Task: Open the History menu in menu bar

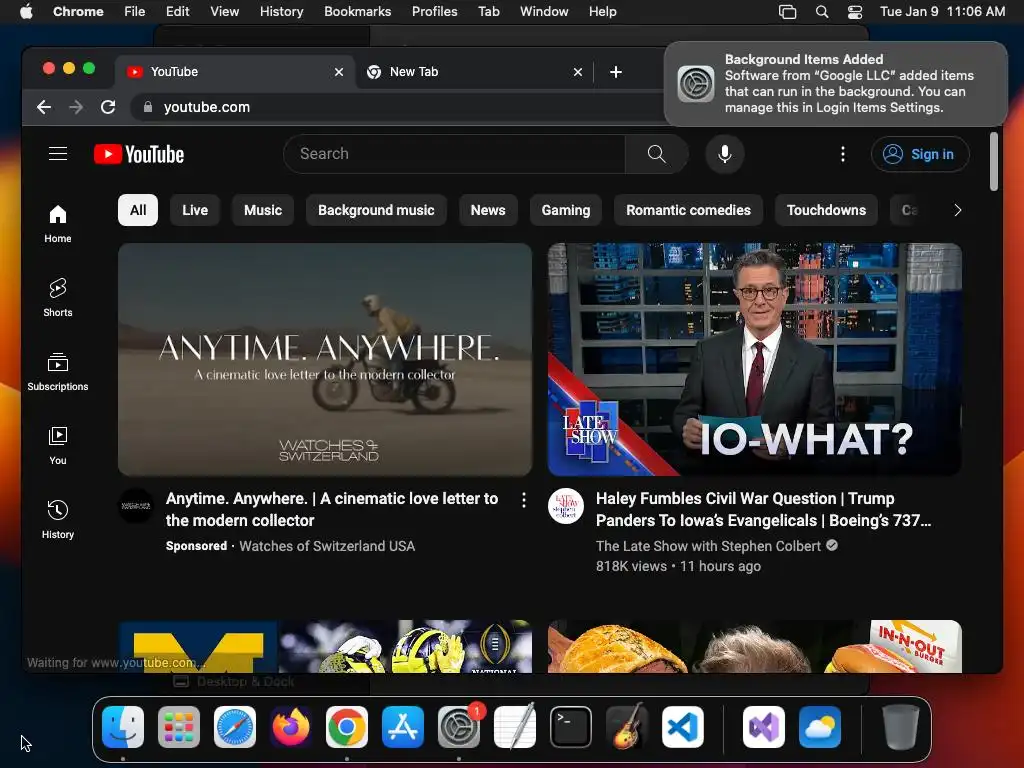Action: pyautogui.click(x=281, y=12)
